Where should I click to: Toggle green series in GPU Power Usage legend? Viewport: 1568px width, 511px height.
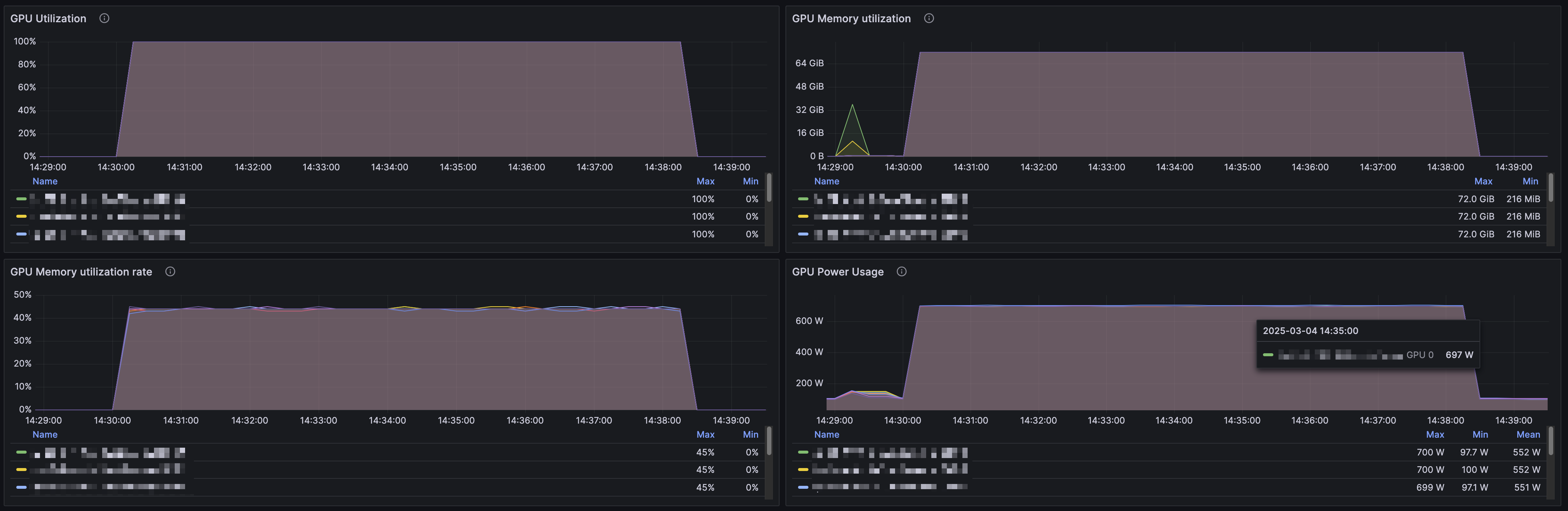pyautogui.click(x=890, y=452)
